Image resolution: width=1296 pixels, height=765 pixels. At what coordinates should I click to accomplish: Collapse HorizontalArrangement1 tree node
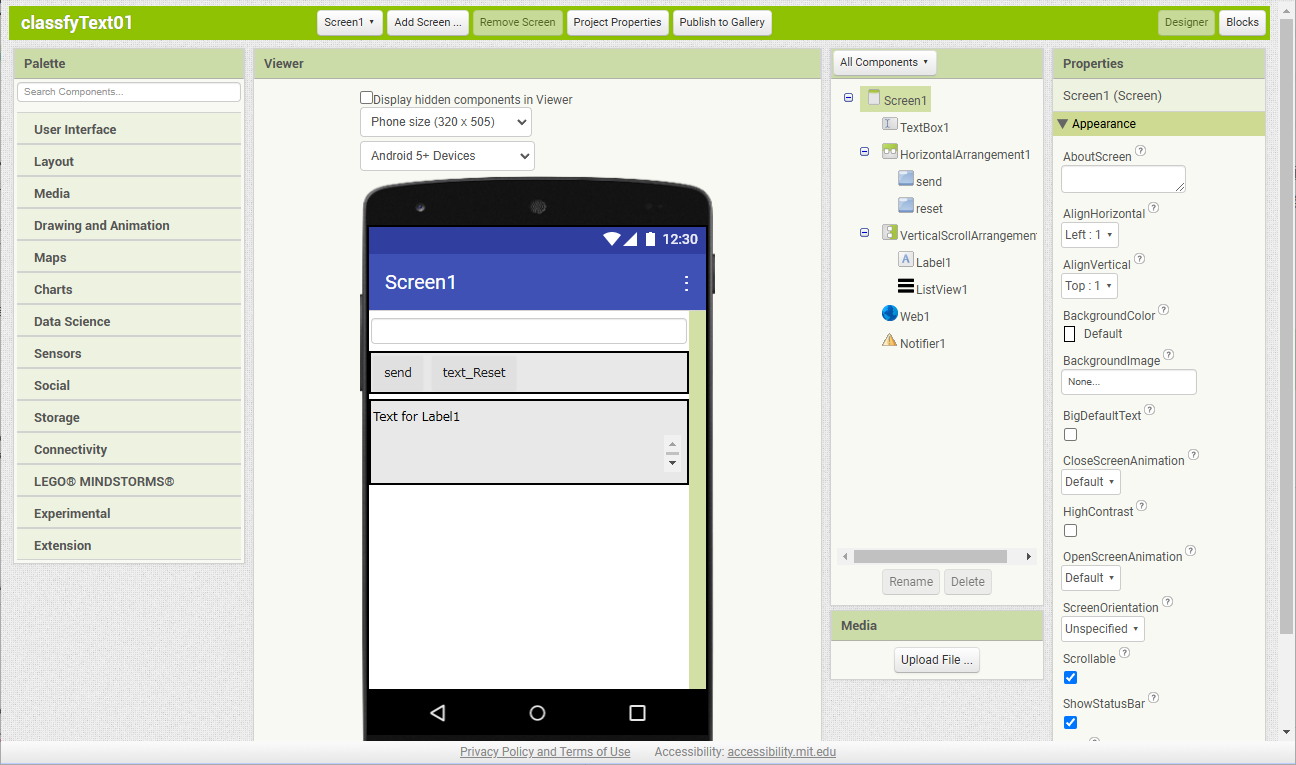click(864, 152)
